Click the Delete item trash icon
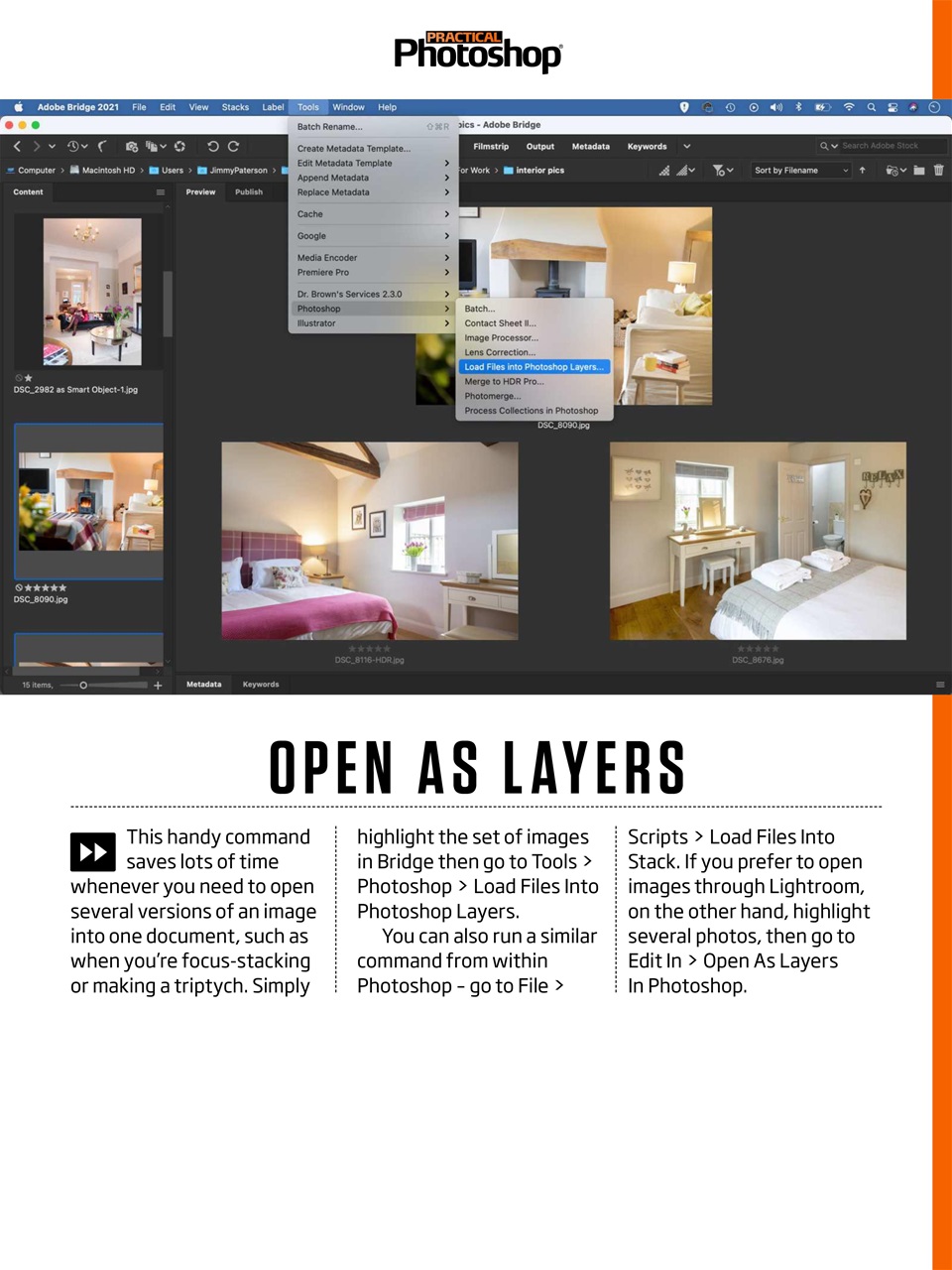 939,171
